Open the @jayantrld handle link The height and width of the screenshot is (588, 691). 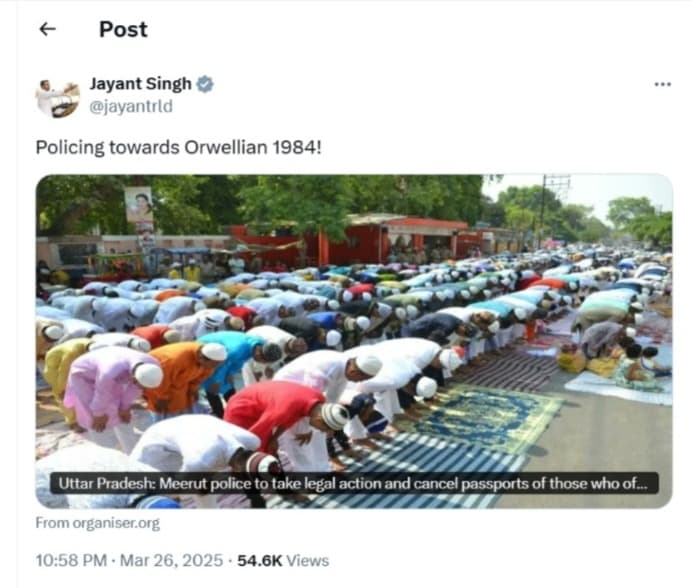tap(131, 107)
